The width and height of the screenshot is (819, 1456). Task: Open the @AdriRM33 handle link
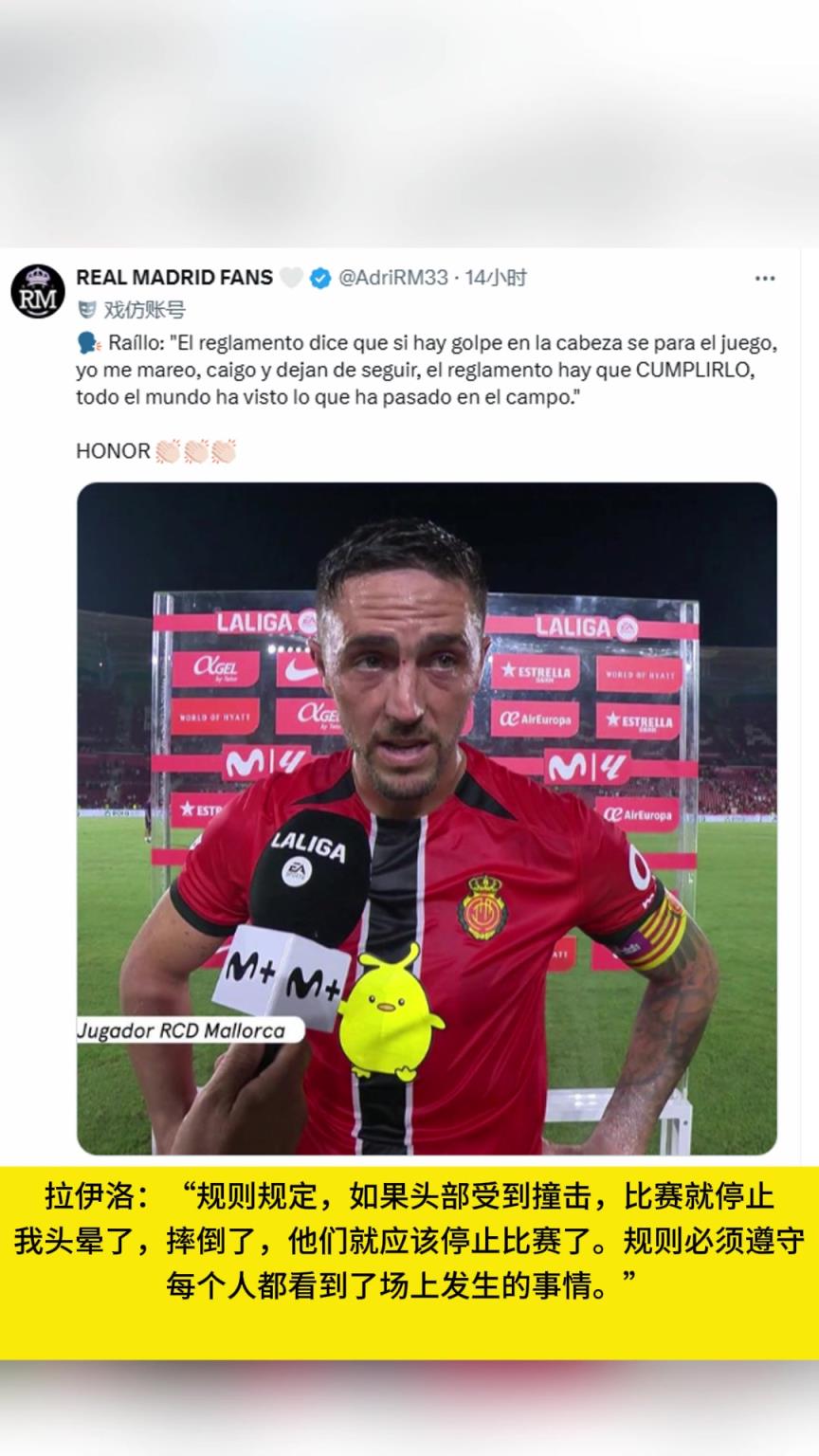coord(393,278)
